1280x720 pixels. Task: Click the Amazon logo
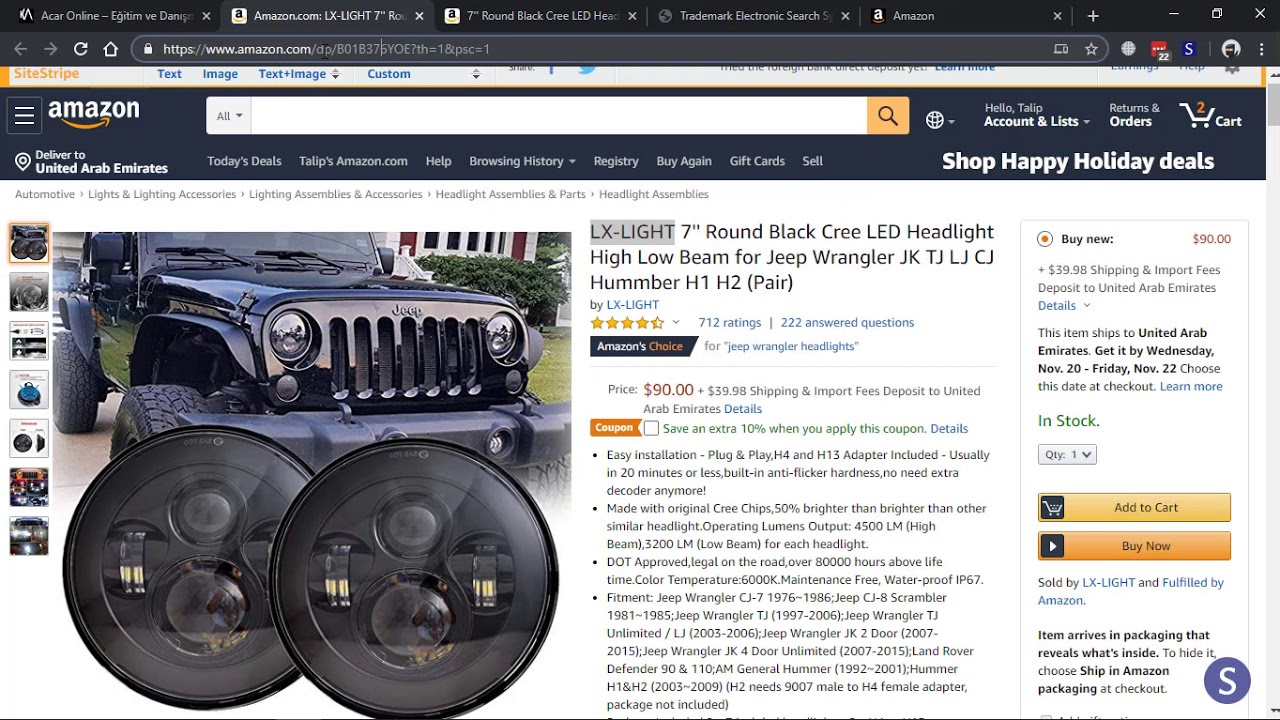coord(94,115)
